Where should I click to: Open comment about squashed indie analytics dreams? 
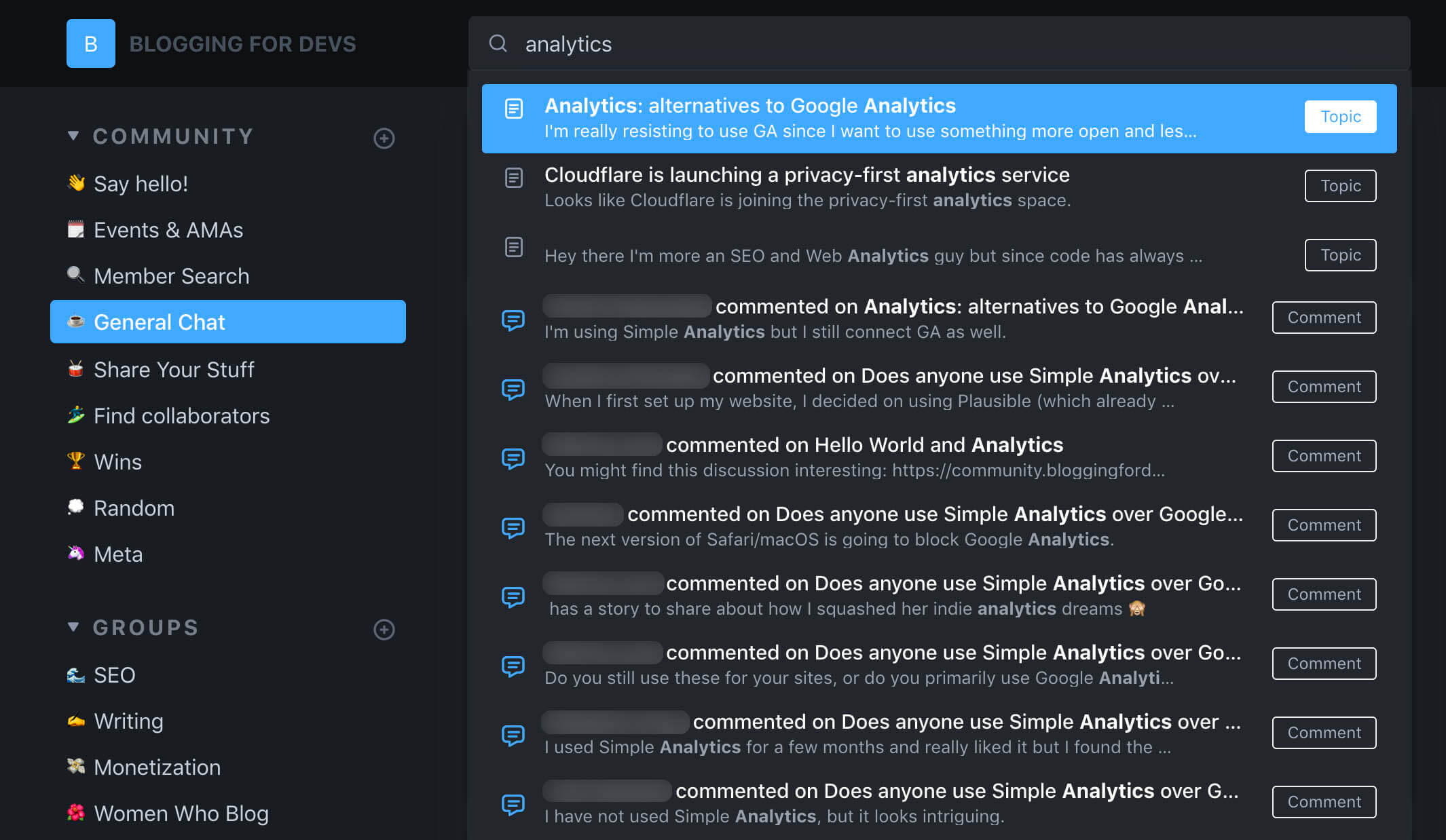[939, 595]
